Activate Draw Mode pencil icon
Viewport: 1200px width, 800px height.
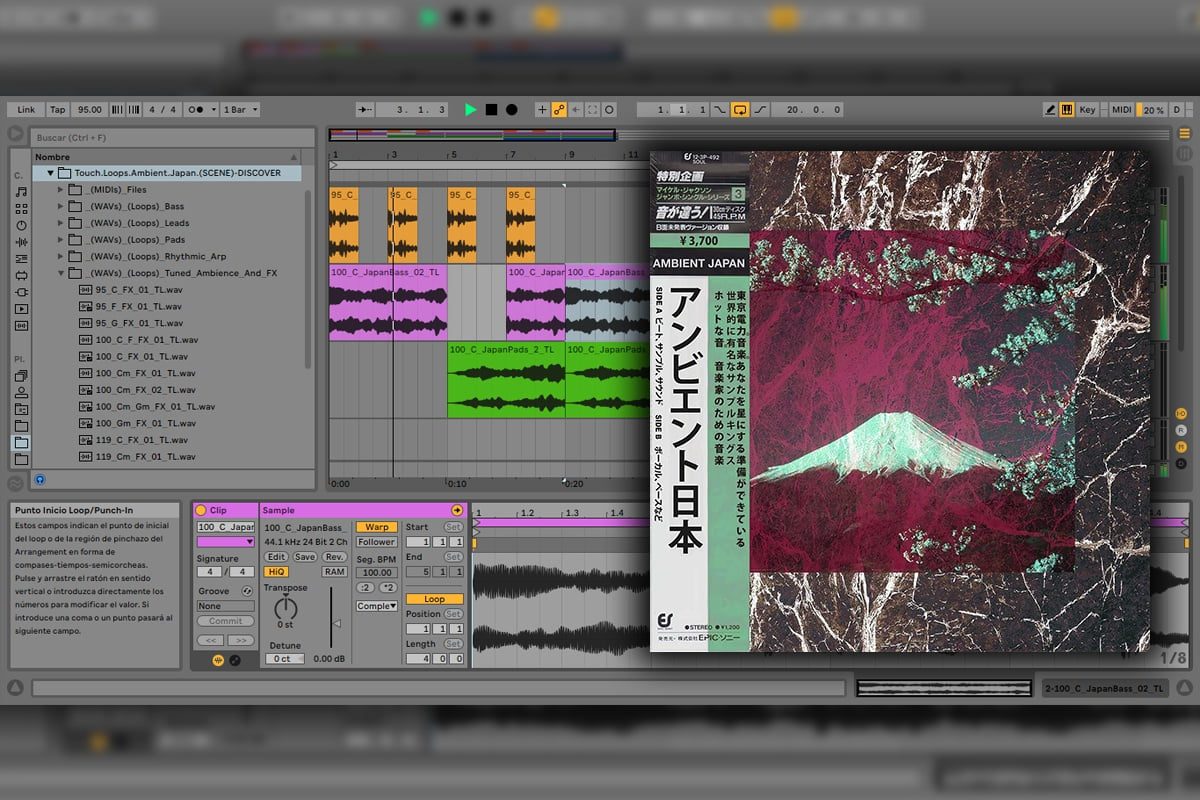(1050, 110)
